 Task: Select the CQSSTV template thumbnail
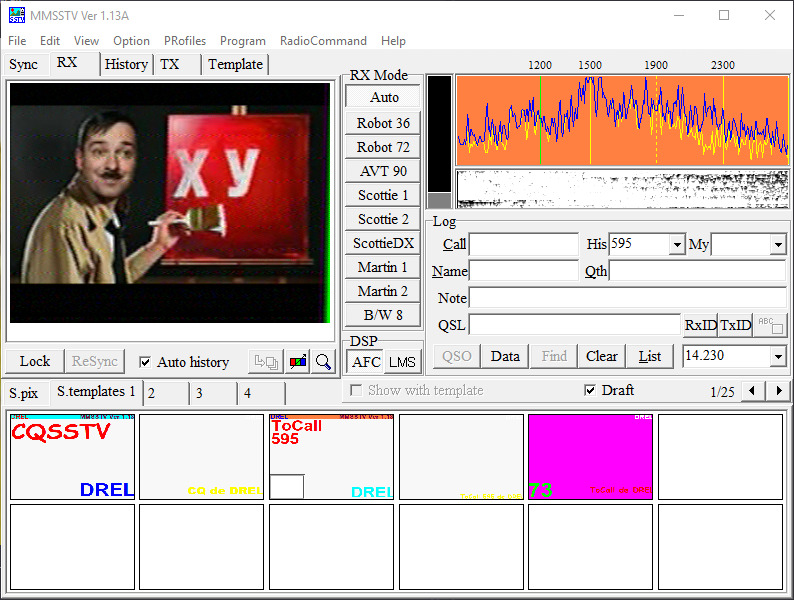[72, 457]
